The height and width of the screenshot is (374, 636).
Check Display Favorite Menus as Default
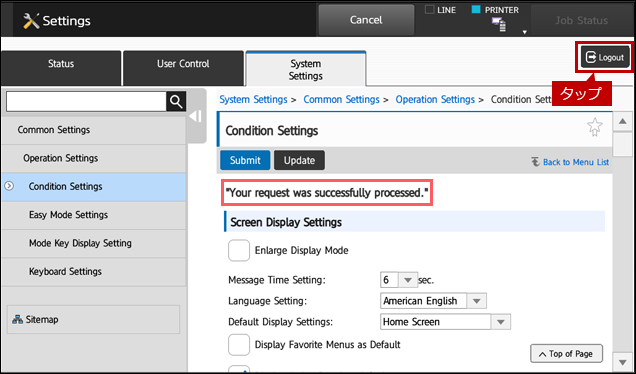pos(239,345)
